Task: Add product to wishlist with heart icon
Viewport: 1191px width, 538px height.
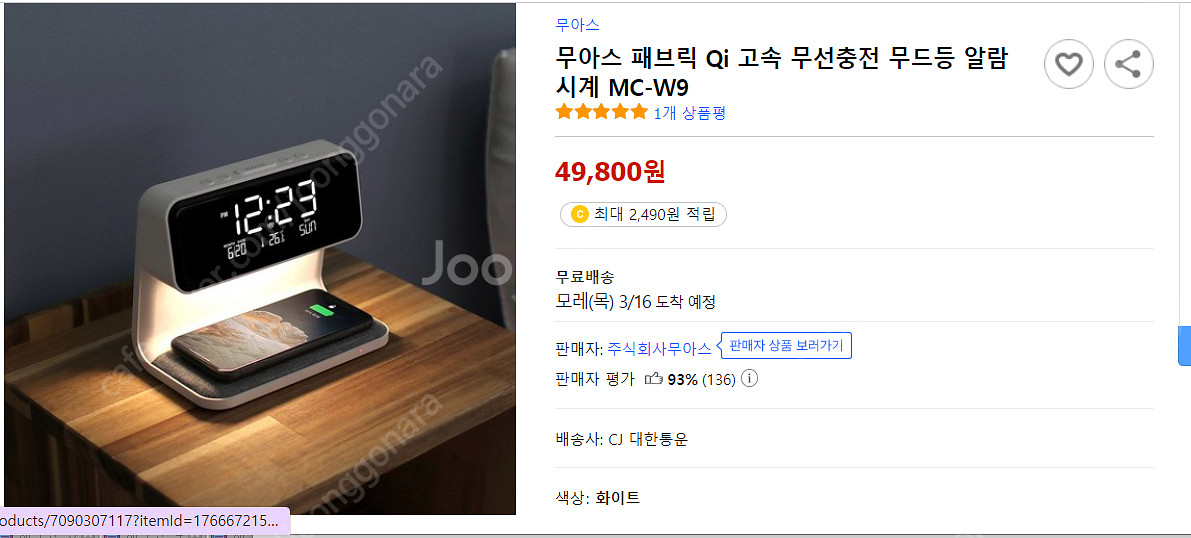Action: click(1069, 65)
